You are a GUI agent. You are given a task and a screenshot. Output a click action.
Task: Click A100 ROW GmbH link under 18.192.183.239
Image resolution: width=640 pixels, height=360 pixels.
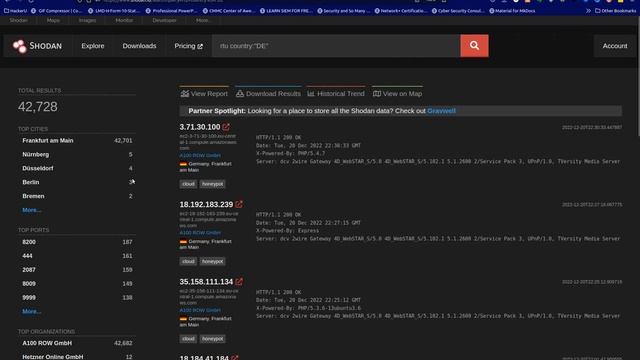(200, 233)
